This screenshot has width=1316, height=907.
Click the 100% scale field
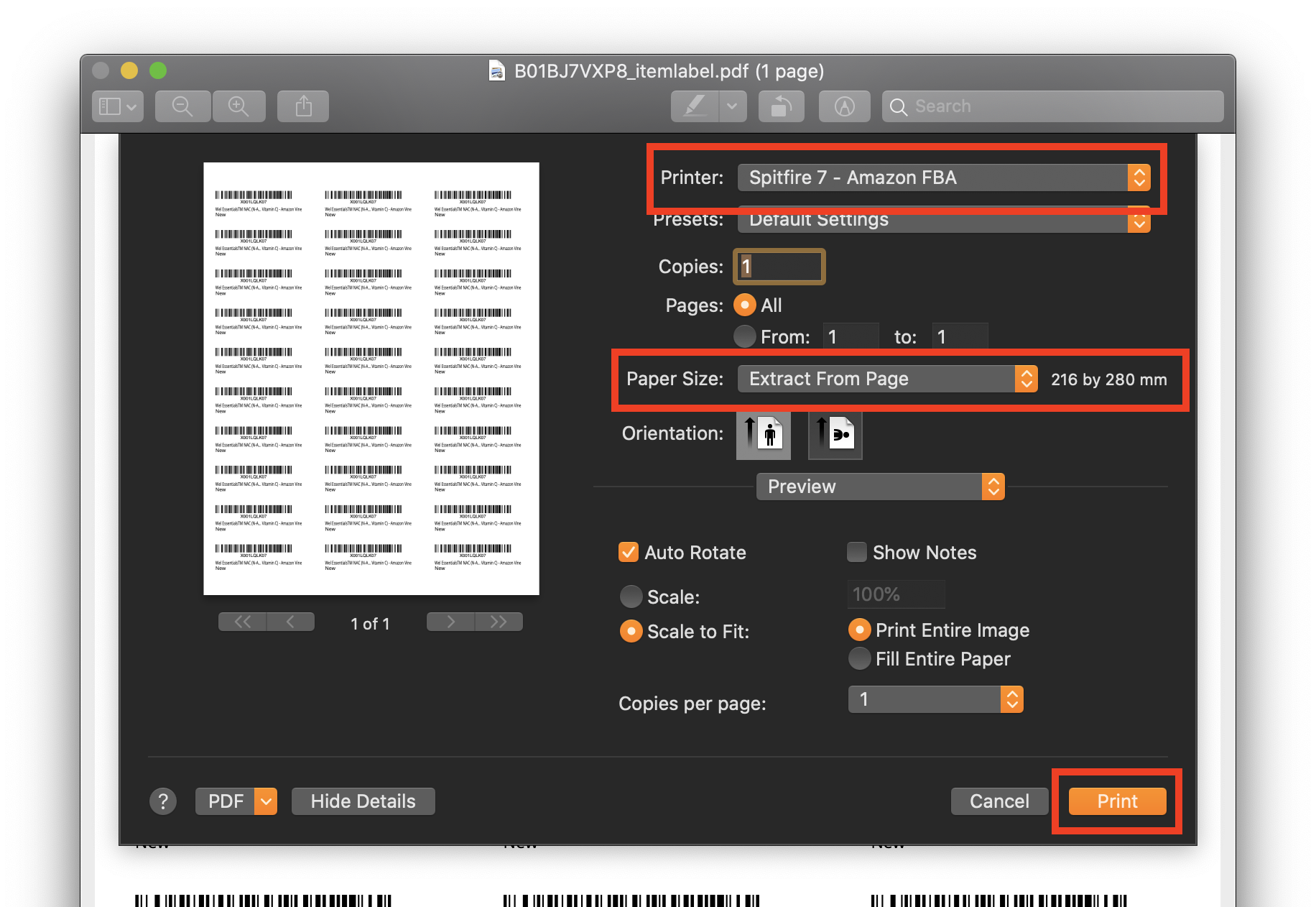[896, 594]
